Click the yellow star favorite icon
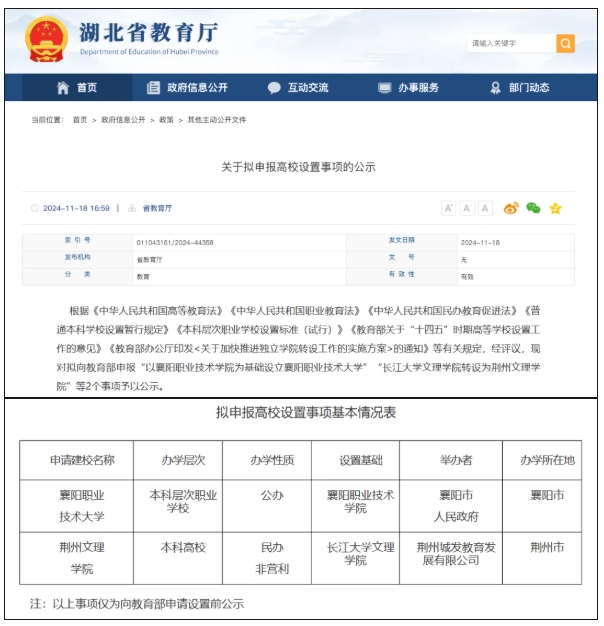 (x=555, y=208)
